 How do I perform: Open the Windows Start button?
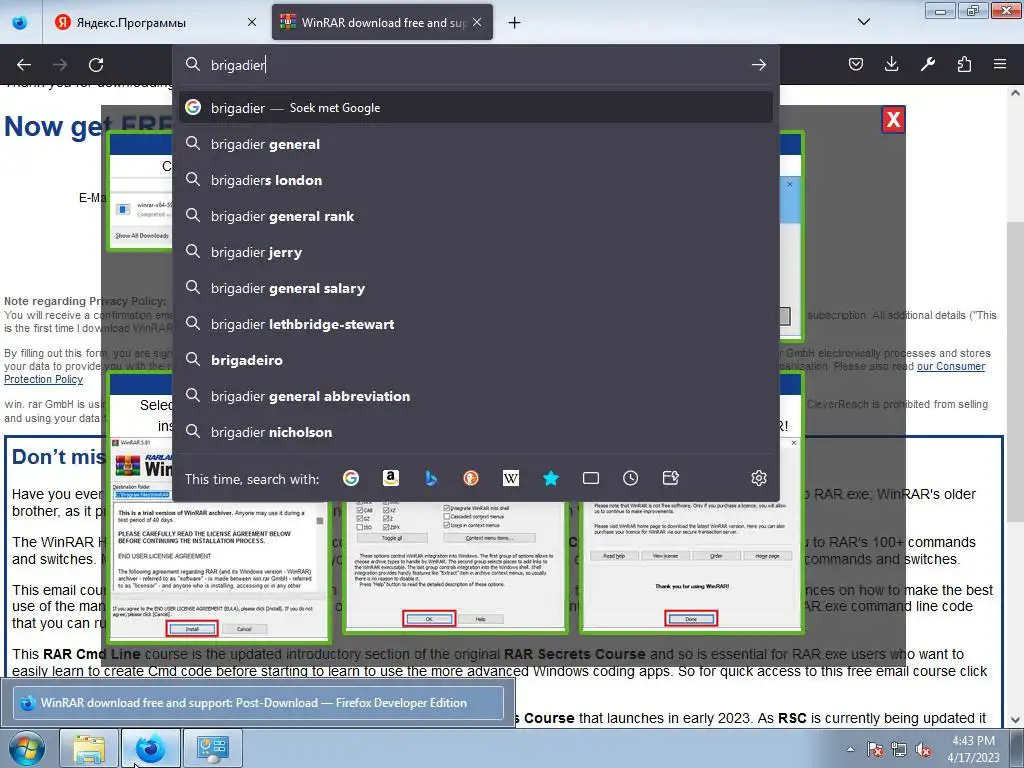pos(27,748)
